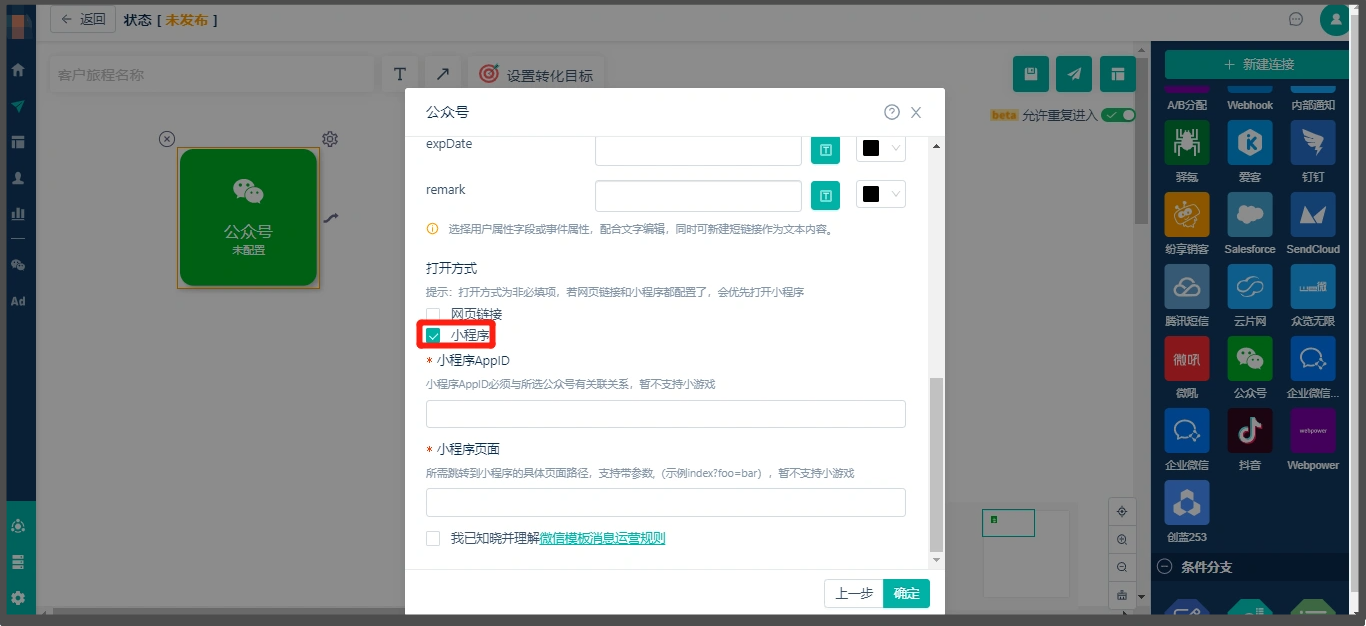The height and width of the screenshot is (626, 1366).
Task: Choose the 钉钉 connector icon
Action: click(1313, 143)
